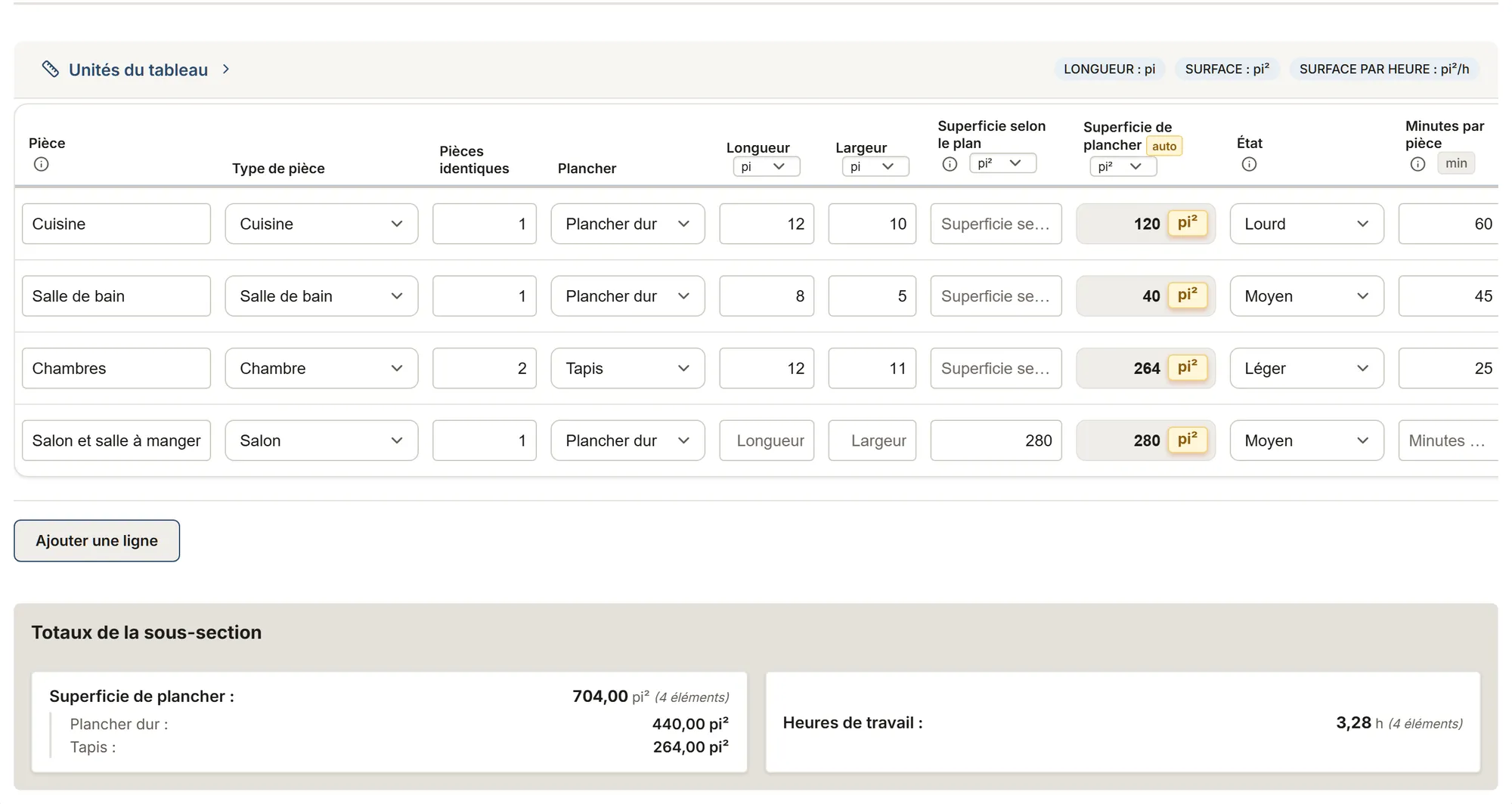Open the Longueur unit dropdown in header
Screen dimensions: 1512x804
tap(767, 167)
